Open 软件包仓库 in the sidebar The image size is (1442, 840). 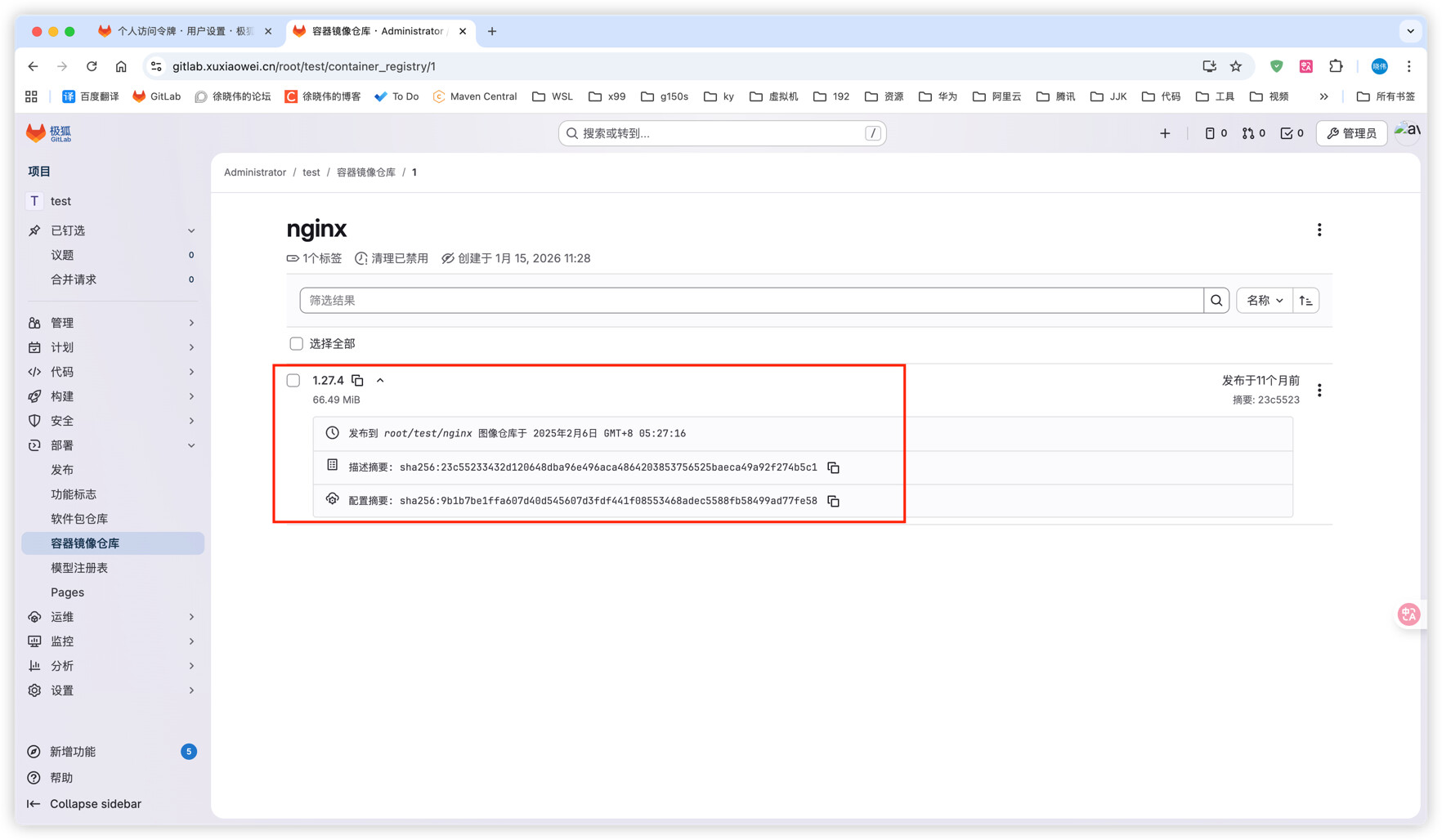(79, 519)
